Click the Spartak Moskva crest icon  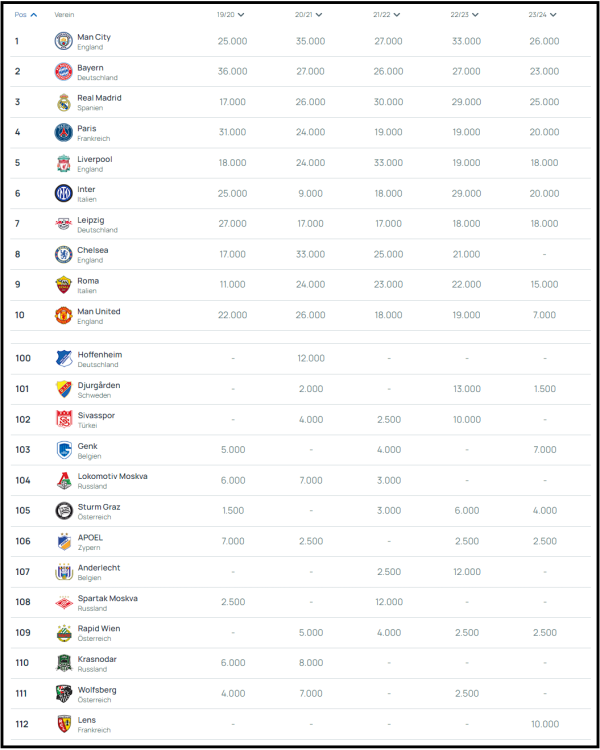64,602
